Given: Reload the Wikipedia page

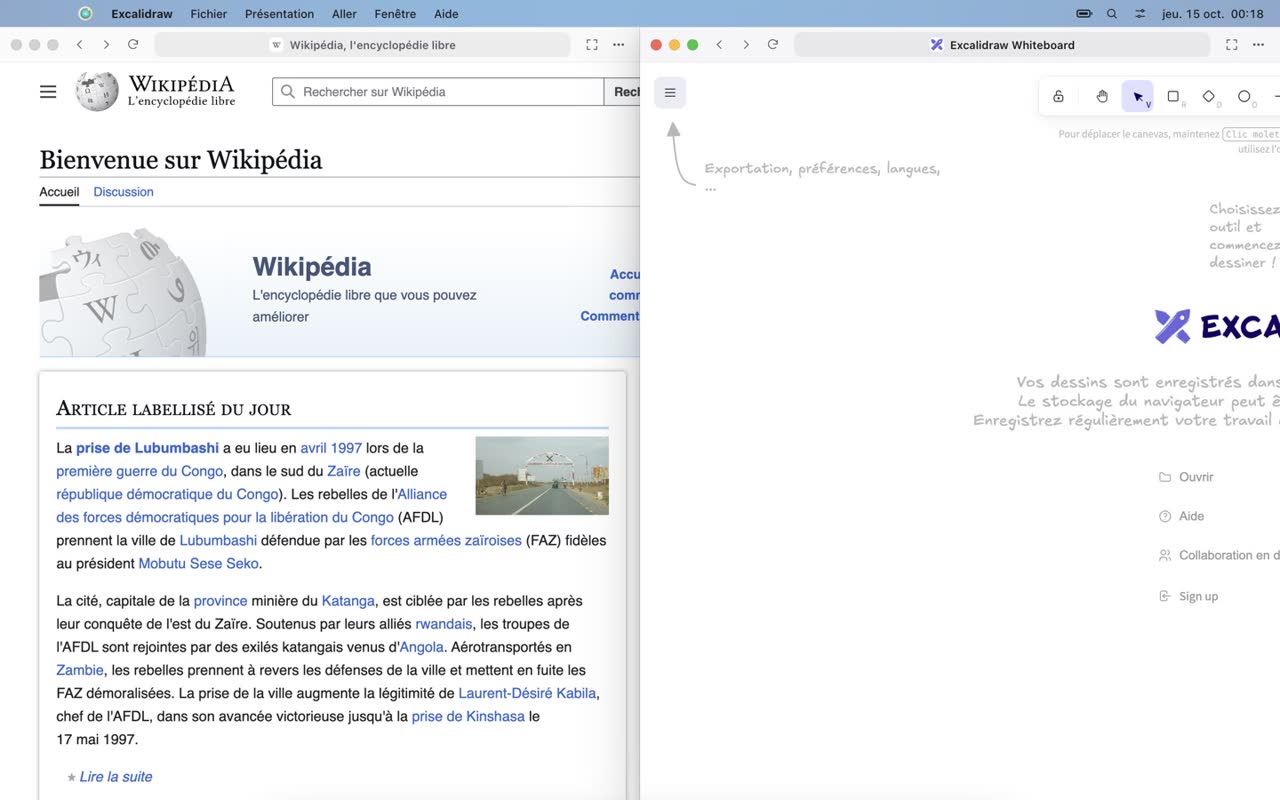Looking at the screenshot, I should (133, 45).
